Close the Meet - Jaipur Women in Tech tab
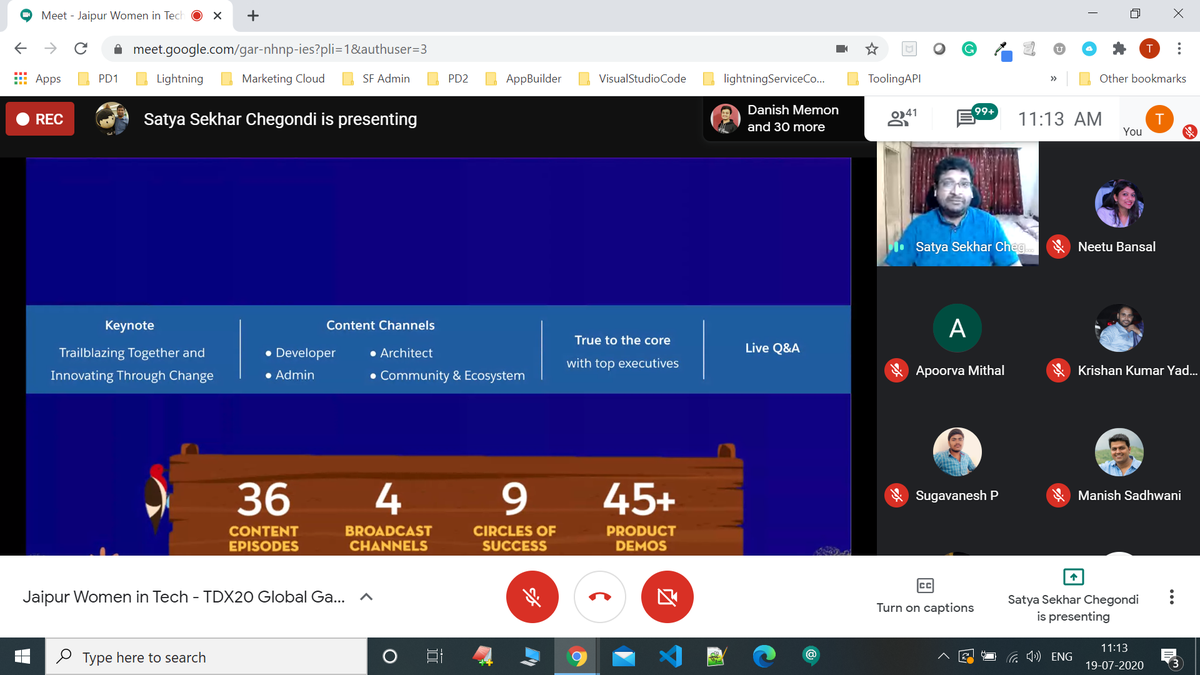This screenshot has width=1200, height=675. click(217, 16)
